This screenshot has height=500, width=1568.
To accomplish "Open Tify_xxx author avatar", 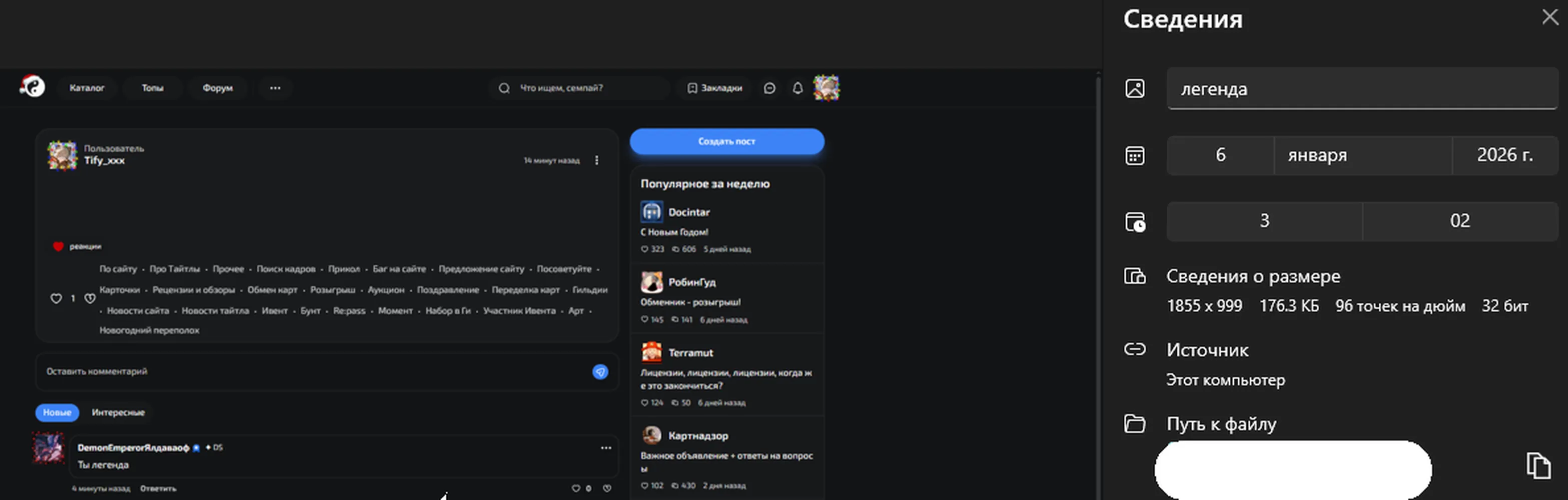I will [x=62, y=155].
